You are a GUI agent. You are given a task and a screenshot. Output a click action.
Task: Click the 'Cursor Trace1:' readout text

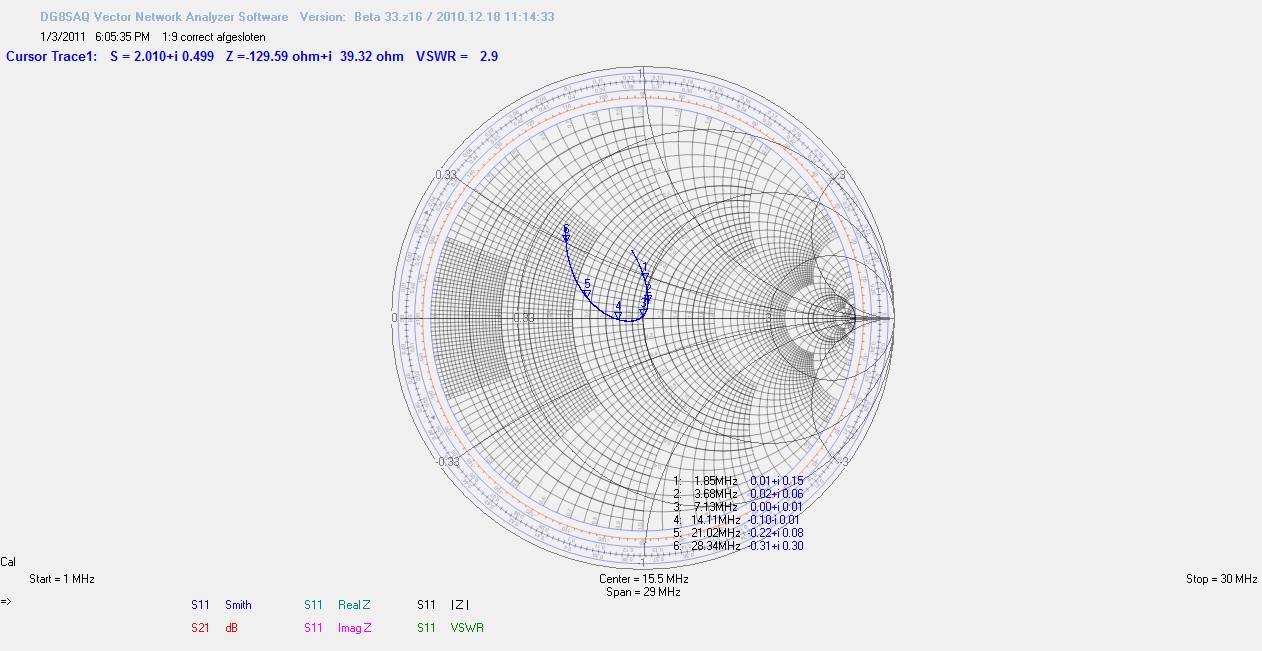click(52, 56)
